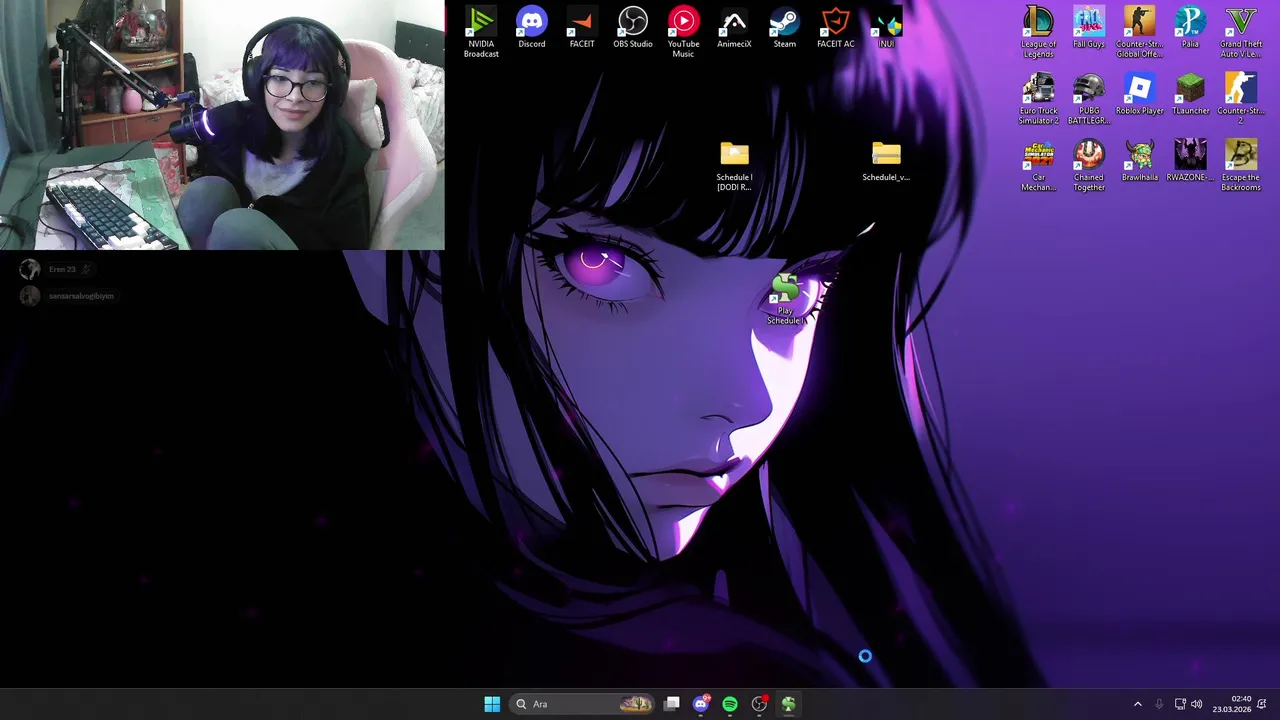Select the Counter-Strike Global Offensive shortcut
This screenshot has height=720, width=1280.
[1139, 32]
